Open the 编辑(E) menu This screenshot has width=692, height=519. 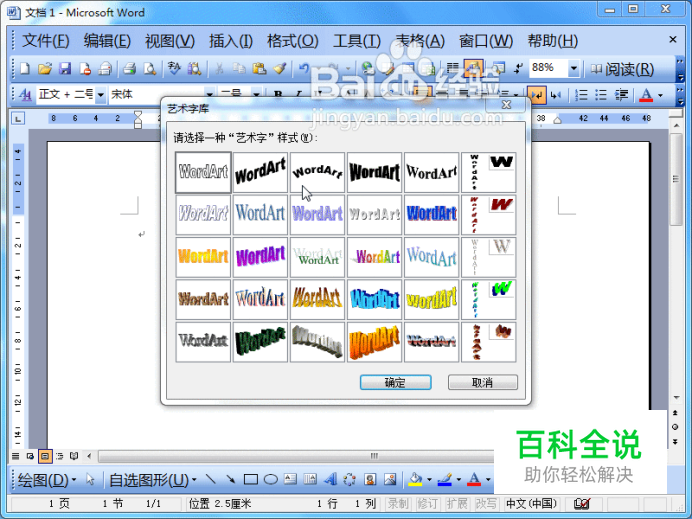(x=107, y=41)
